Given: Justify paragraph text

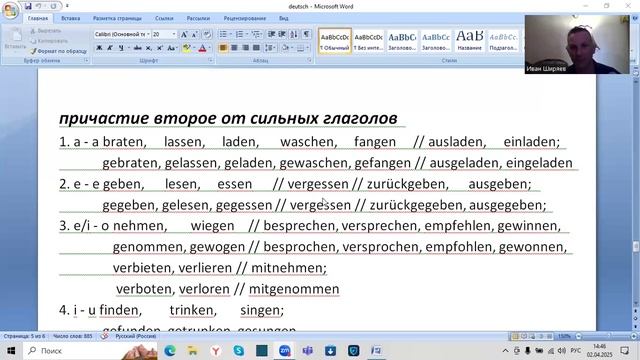Looking at the screenshot, I should coord(256,48).
